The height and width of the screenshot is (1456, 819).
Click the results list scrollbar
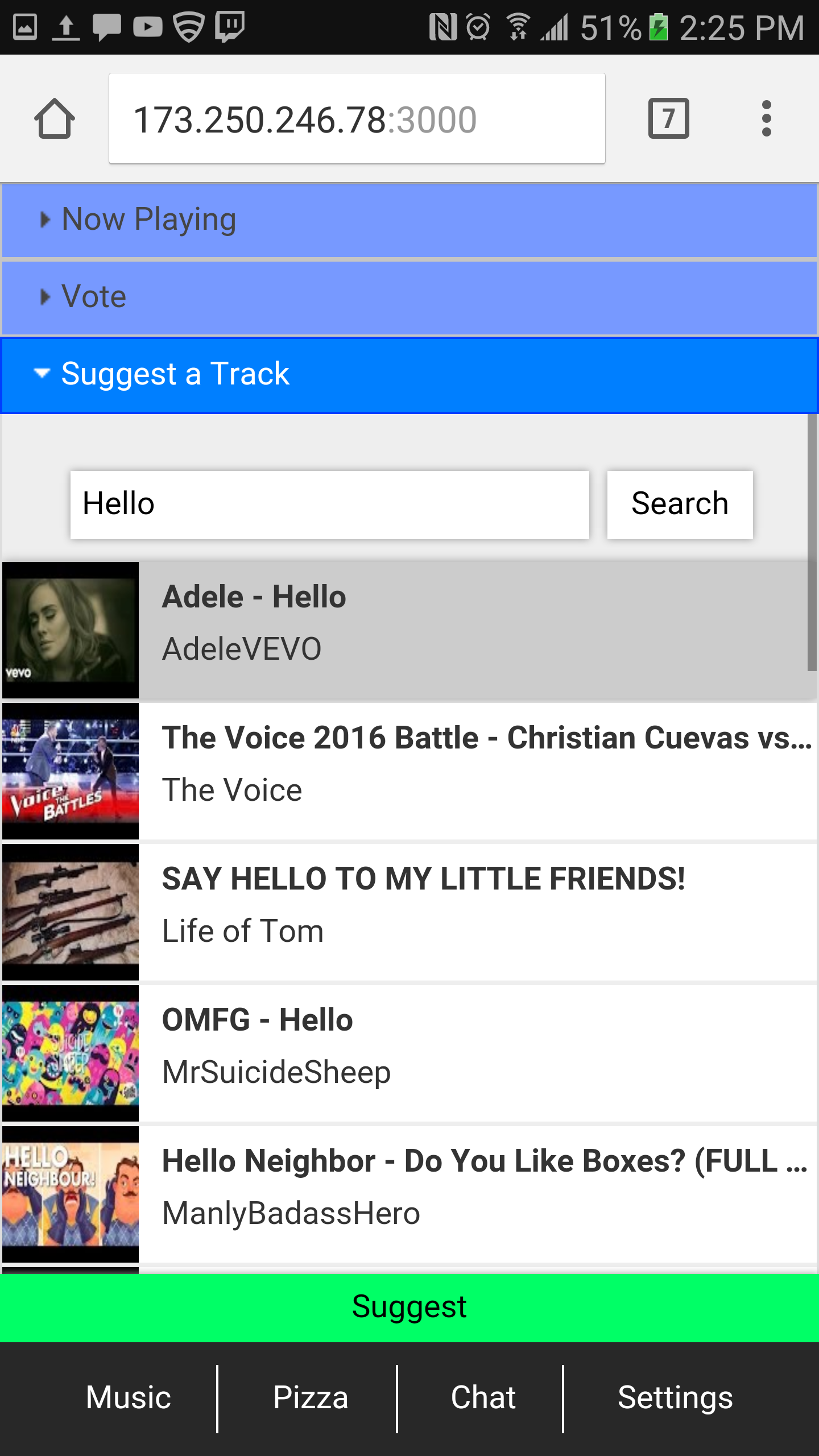[x=812, y=543]
